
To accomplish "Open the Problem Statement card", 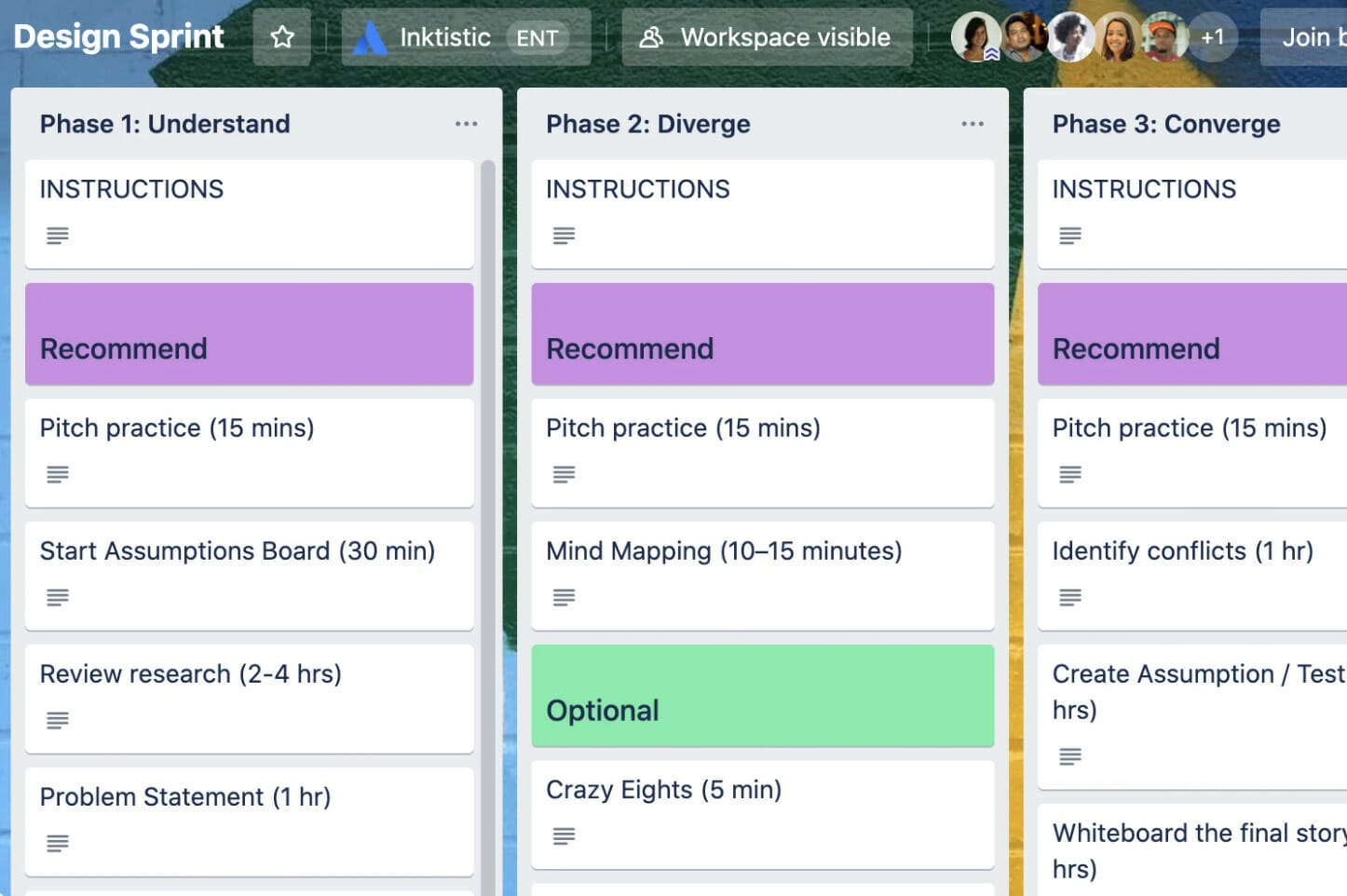I will pos(185,796).
